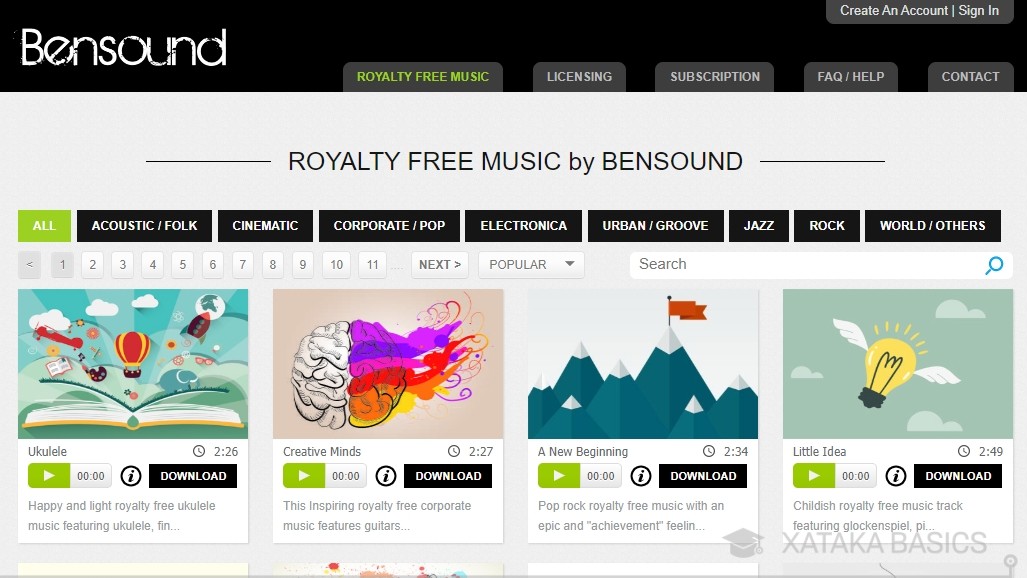Show info for the Ukulele track
1027x578 pixels.
(x=131, y=476)
